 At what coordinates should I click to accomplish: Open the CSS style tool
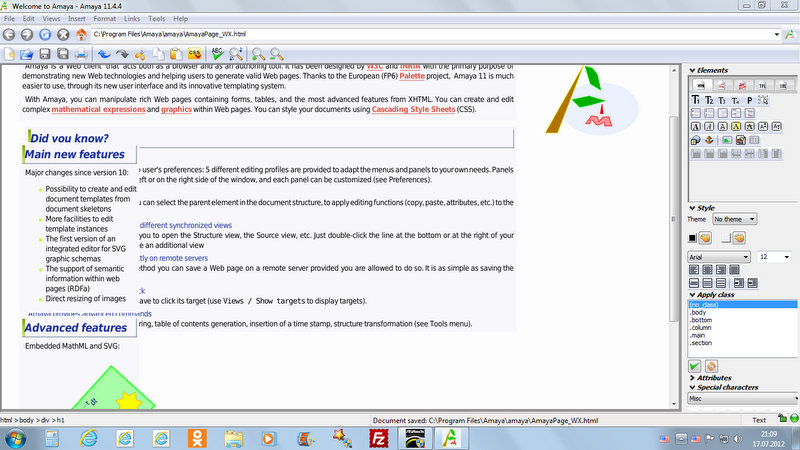pyautogui.click(x=194, y=54)
